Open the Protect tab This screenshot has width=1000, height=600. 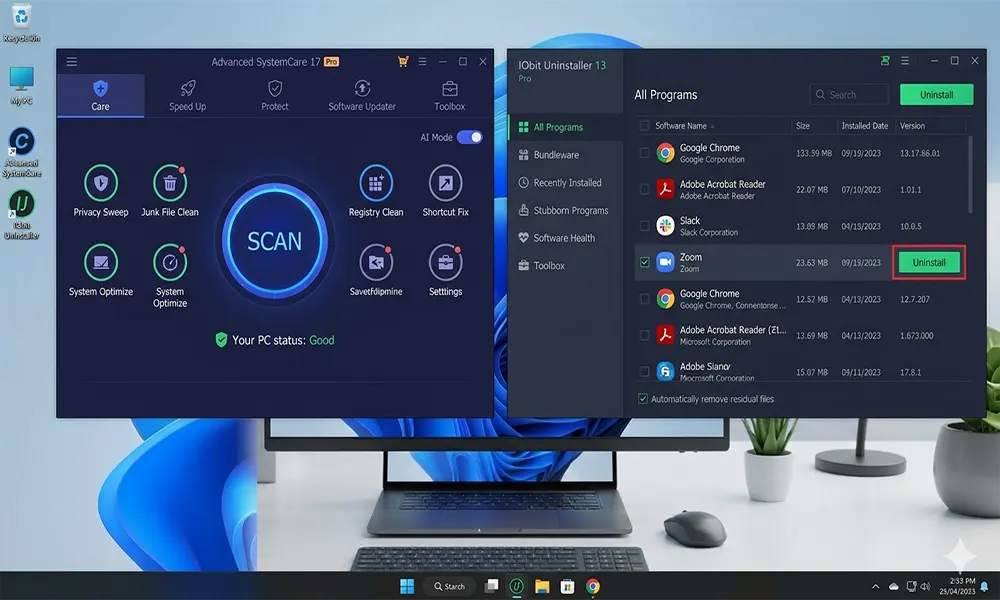(275, 96)
